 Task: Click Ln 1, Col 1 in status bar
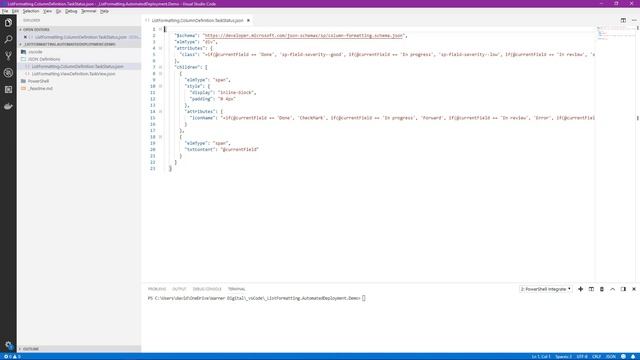(x=541, y=356)
